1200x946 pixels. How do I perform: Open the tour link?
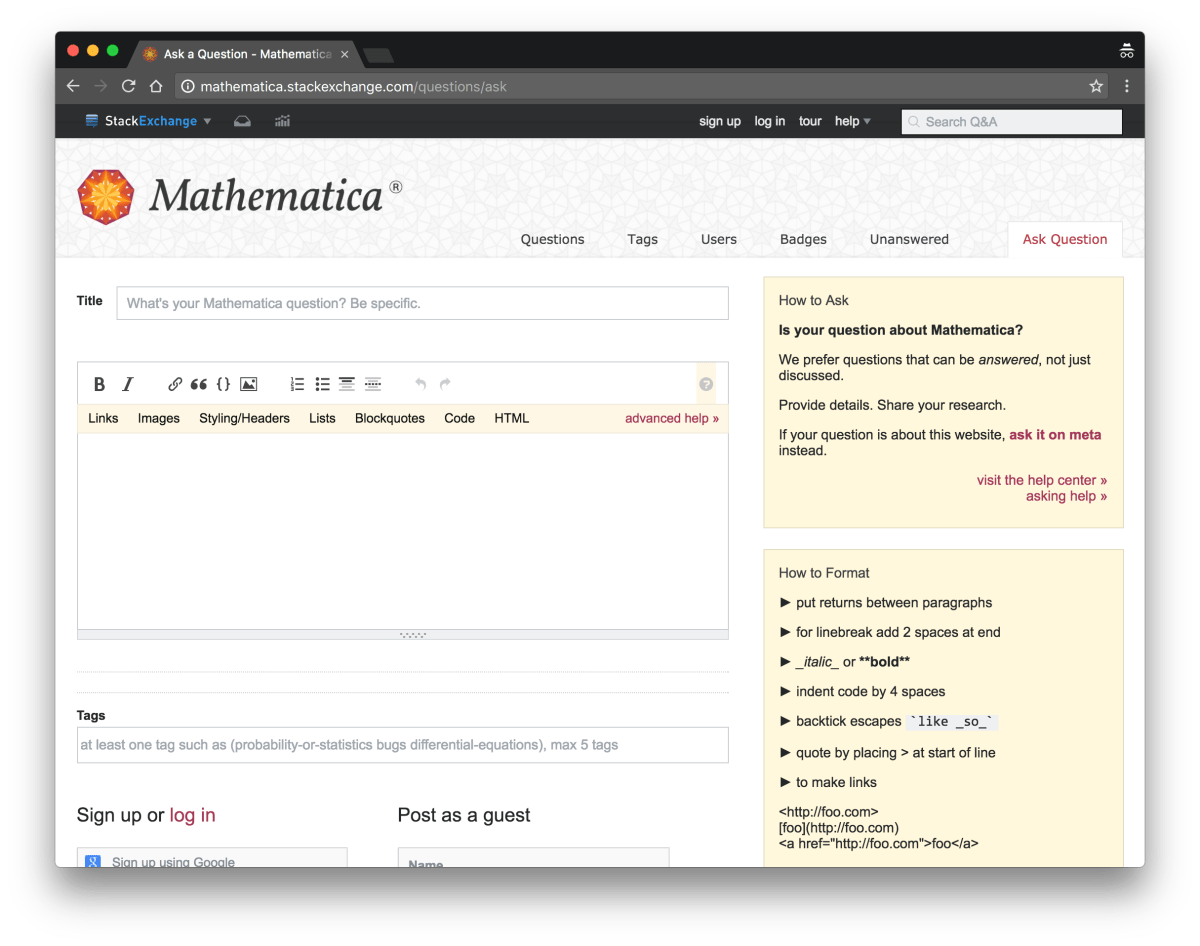[x=810, y=121]
